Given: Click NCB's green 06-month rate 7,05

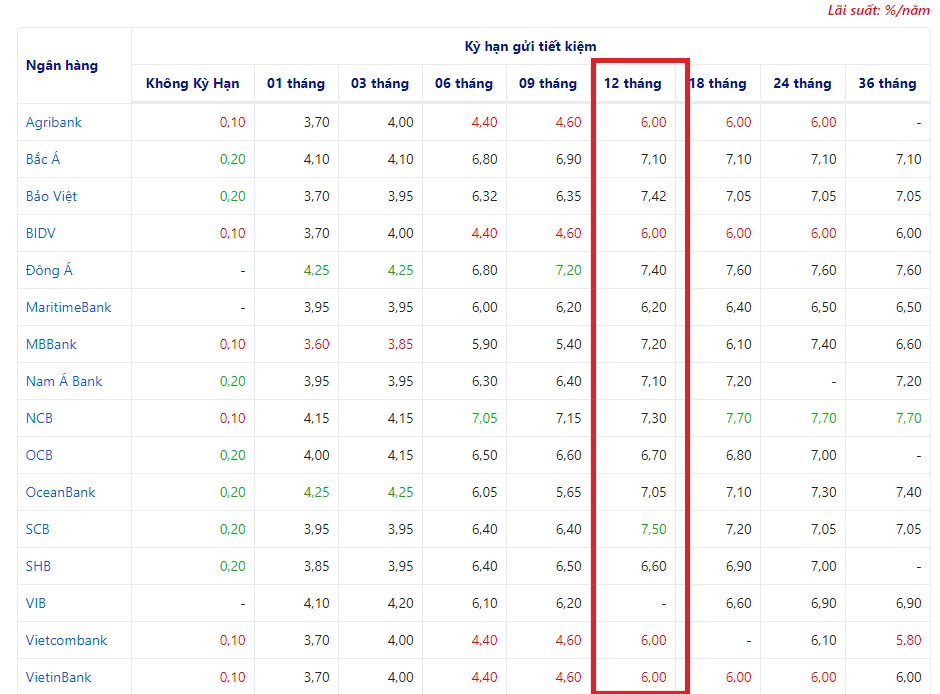Looking at the screenshot, I should pos(484,418).
